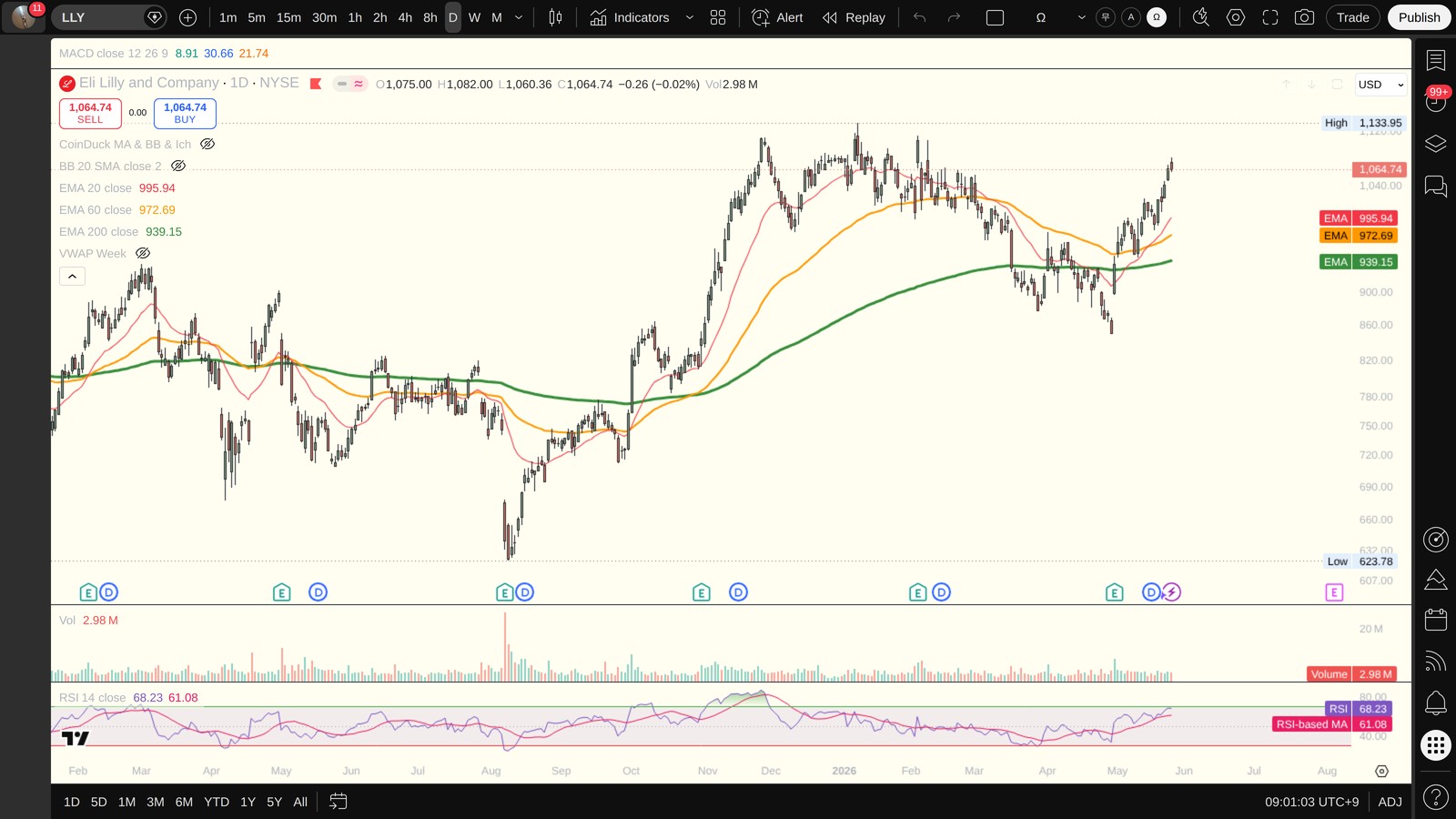Image resolution: width=1456 pixels, height=819 pixels.
Task: Toggle visibility of BB 20 SMA indicator
Action: click(178, 166)
